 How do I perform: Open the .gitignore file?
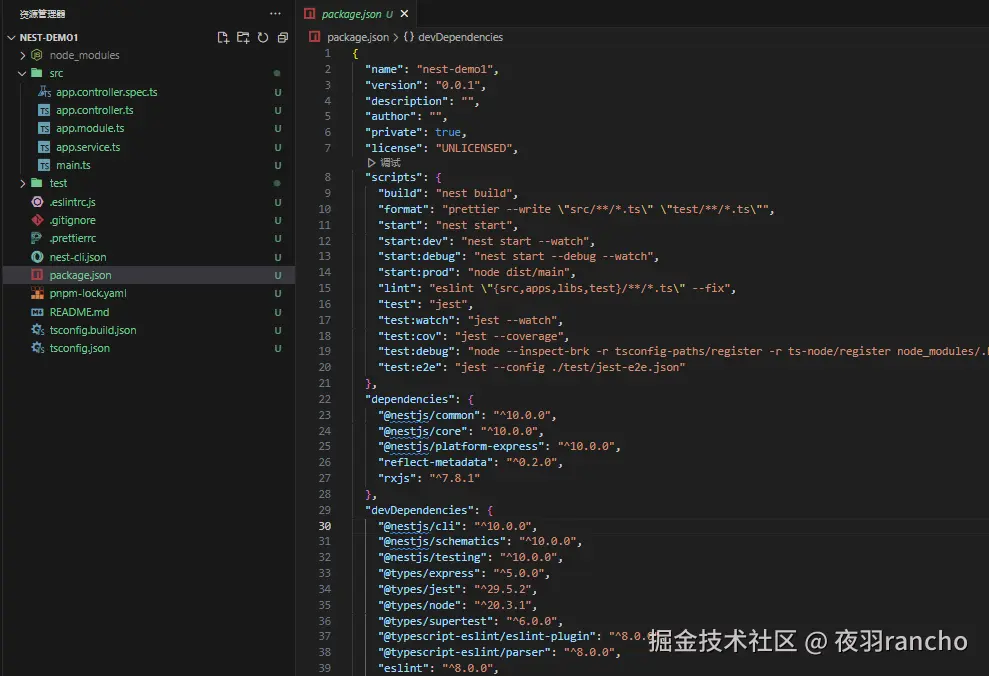pos(73,221)
